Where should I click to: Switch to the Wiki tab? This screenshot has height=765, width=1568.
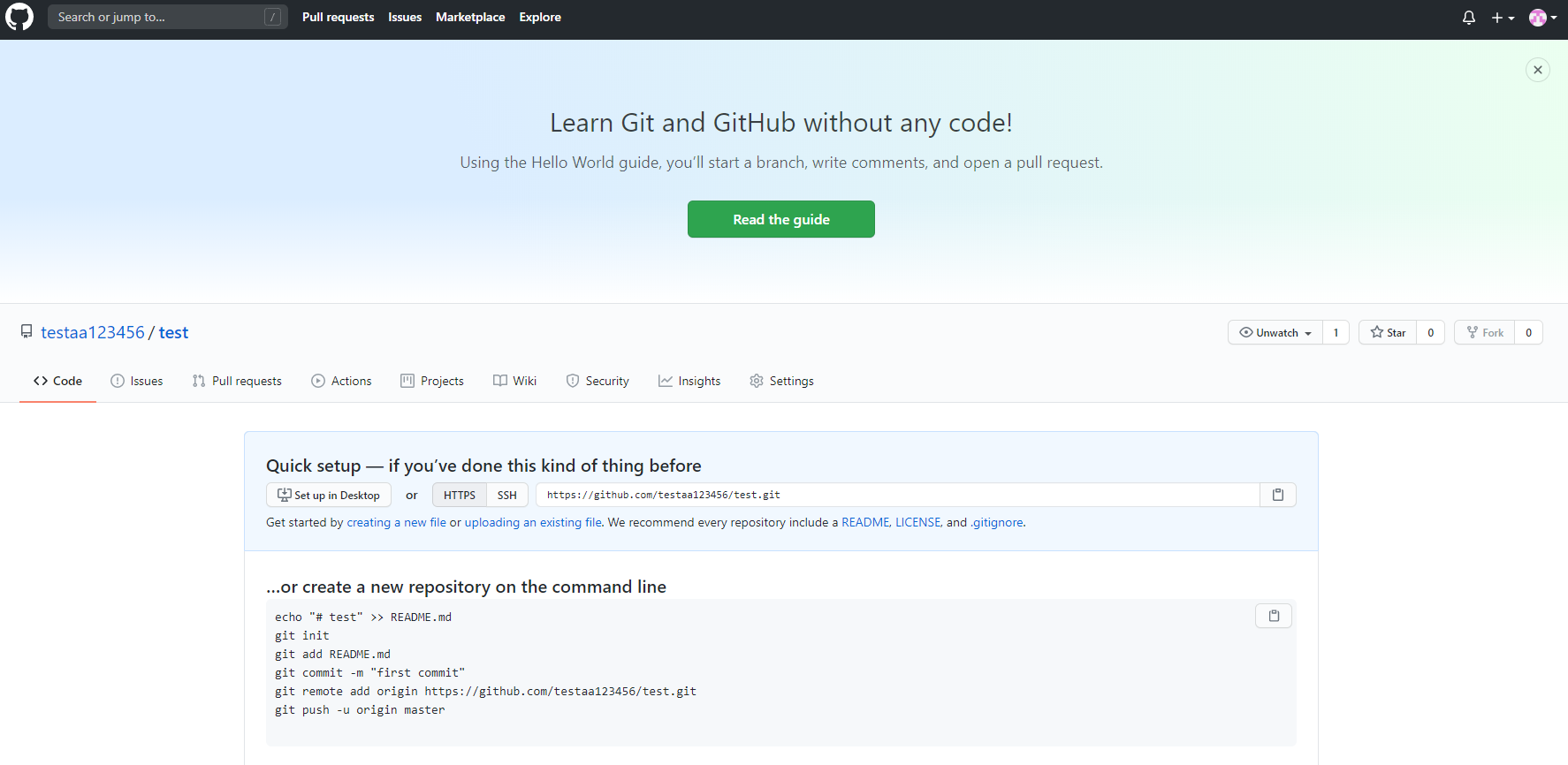[x=515, y=381]
